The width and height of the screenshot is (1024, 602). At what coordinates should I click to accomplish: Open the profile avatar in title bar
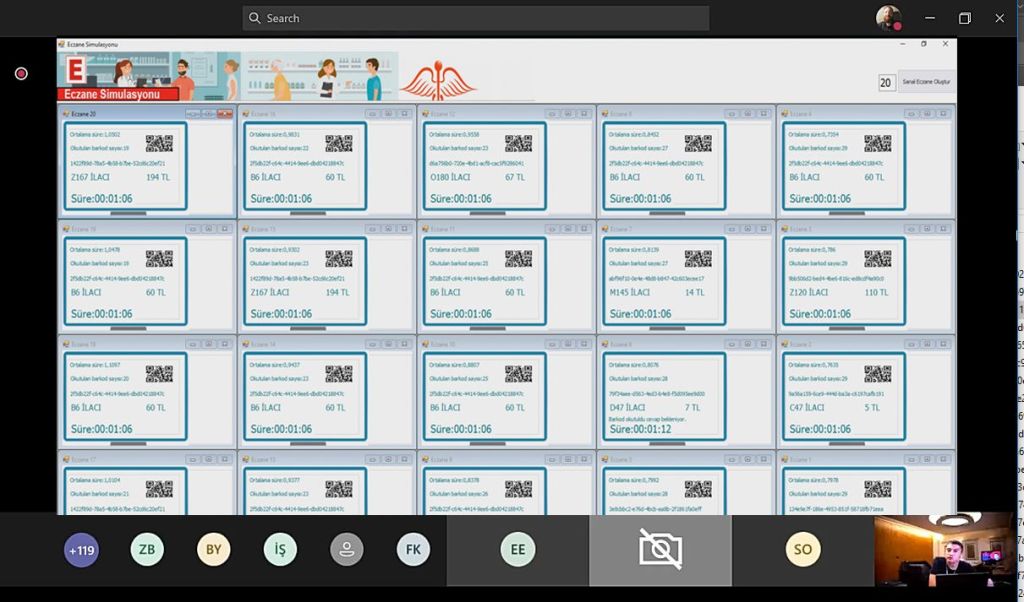tap(887, 18)
